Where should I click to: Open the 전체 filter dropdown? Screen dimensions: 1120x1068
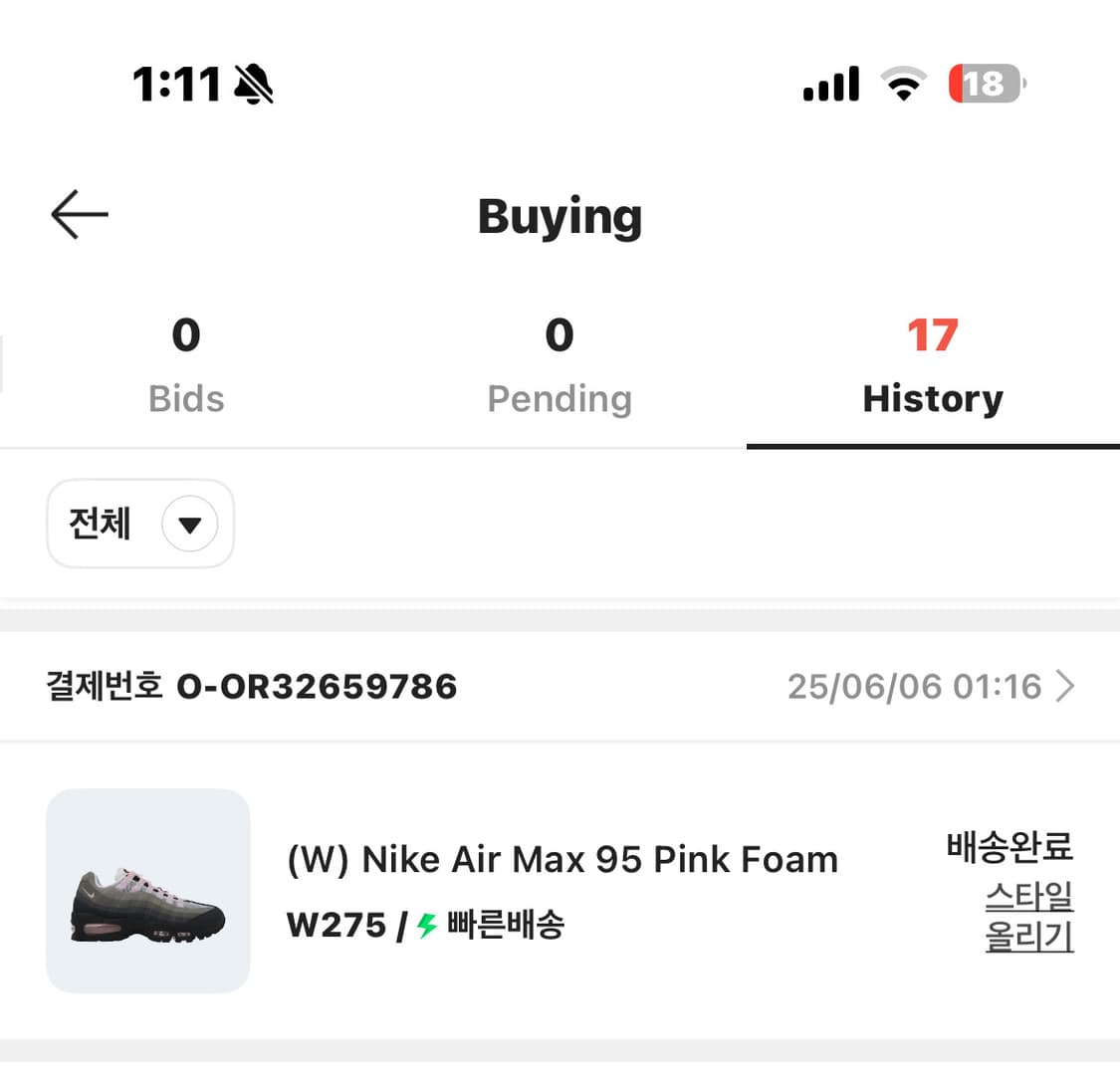click(x=139, y=524)
